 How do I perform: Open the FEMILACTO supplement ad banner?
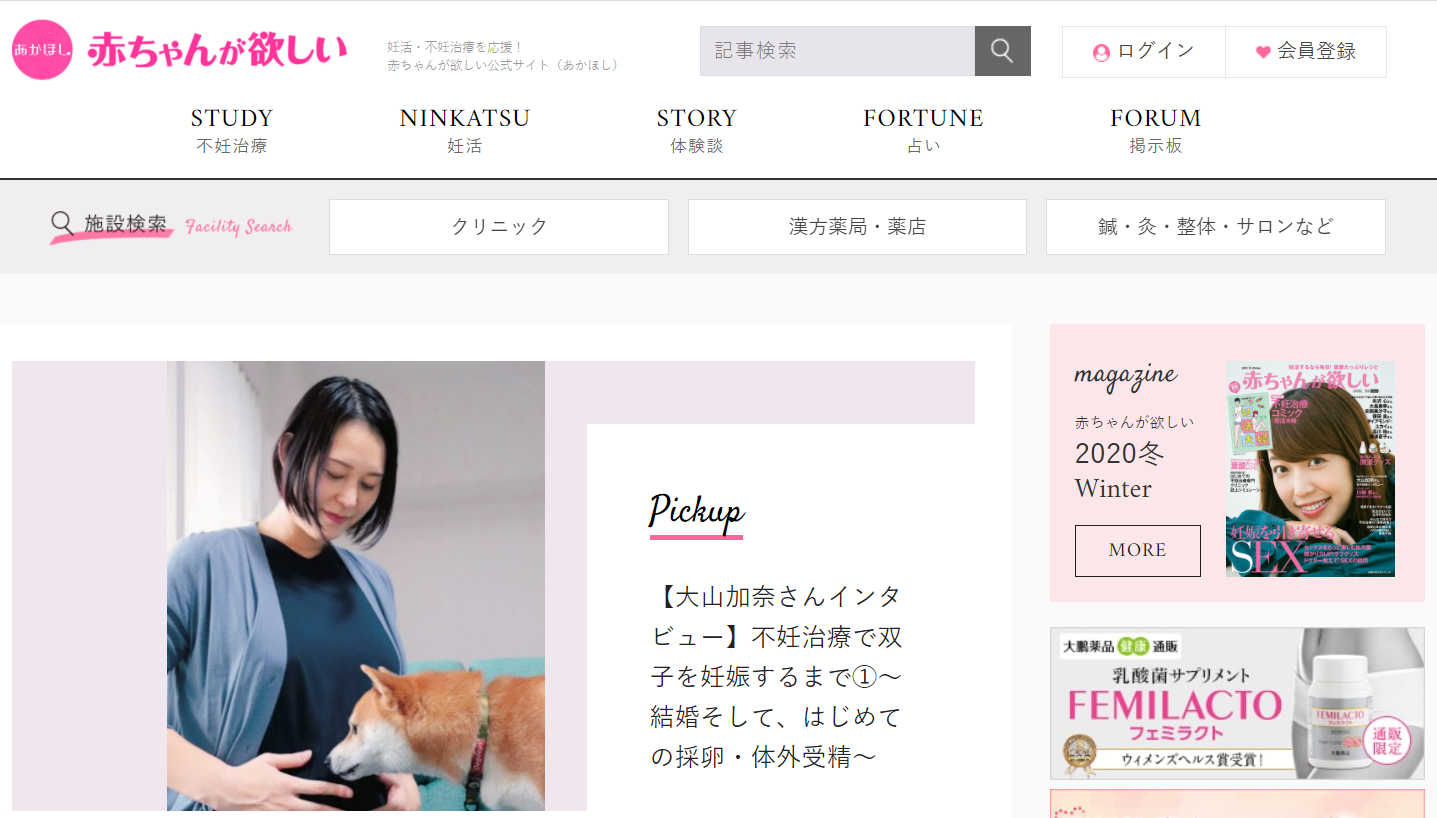point(1237,704)
